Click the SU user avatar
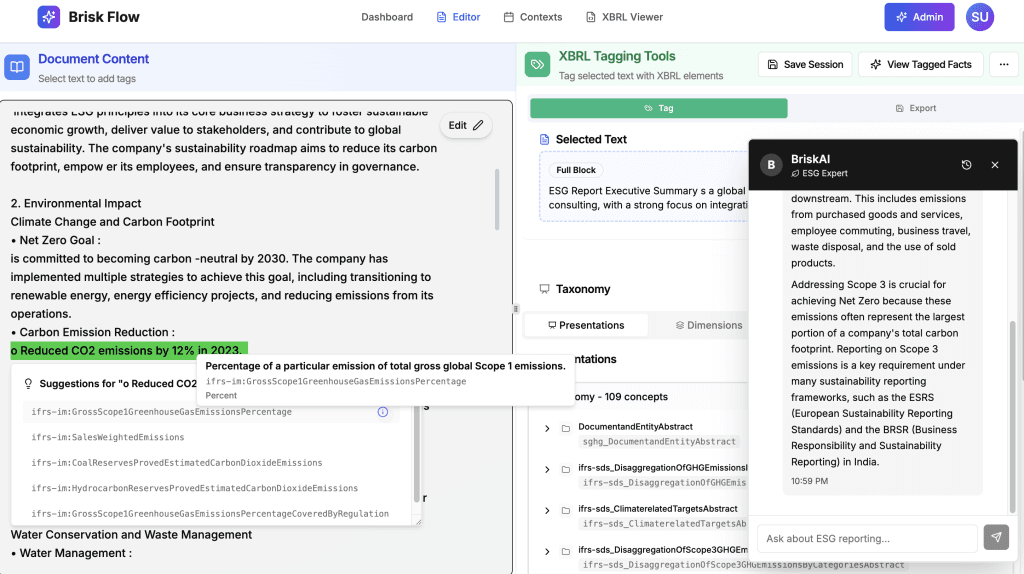Screen dimensions: 1024x574 [x=979, y=17]
